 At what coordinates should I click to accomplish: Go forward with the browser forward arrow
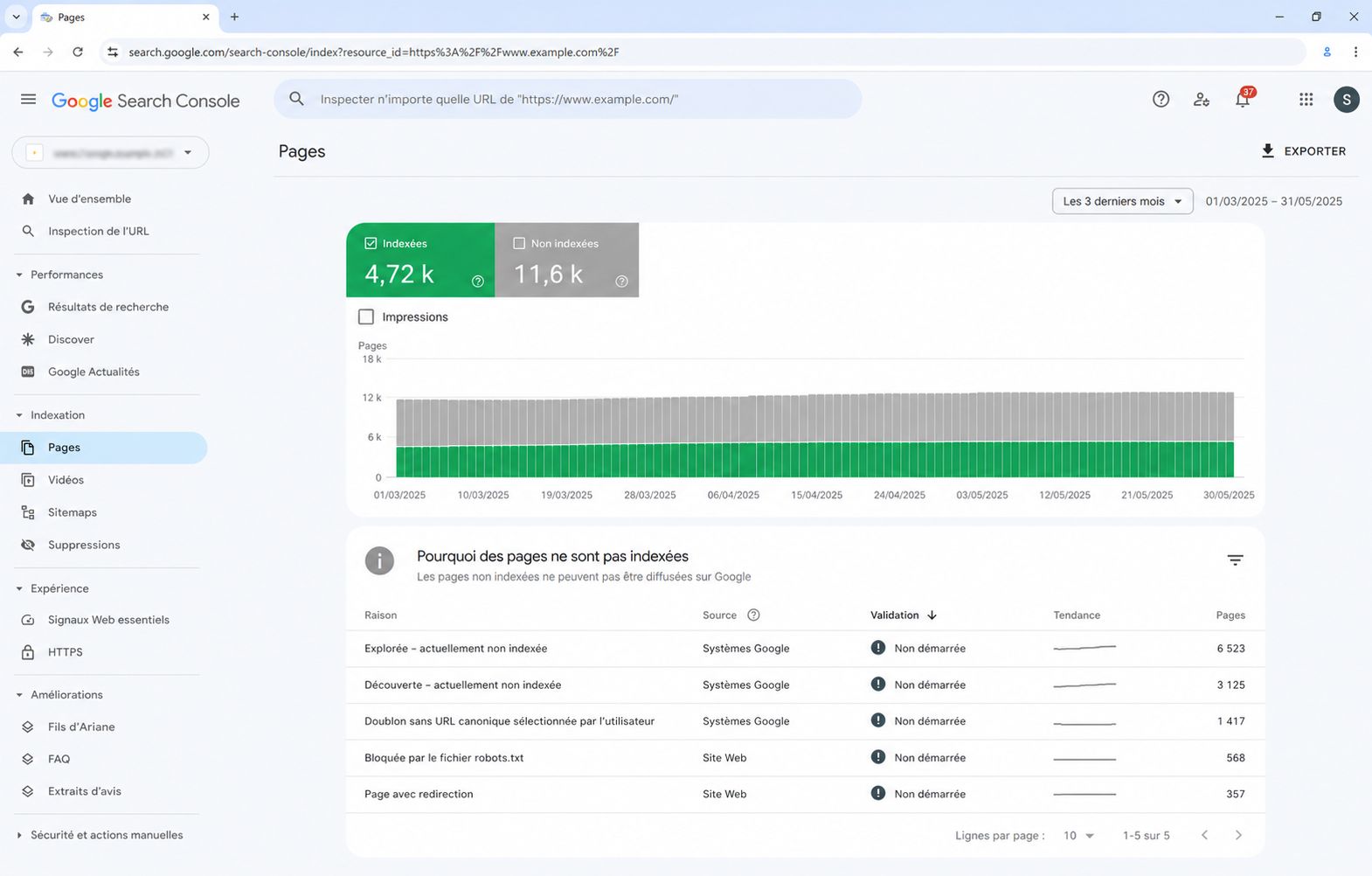point(48,52)
